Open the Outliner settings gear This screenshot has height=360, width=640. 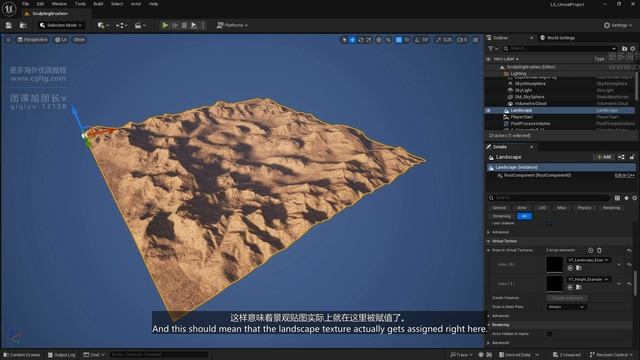click(x=633, y=49)
